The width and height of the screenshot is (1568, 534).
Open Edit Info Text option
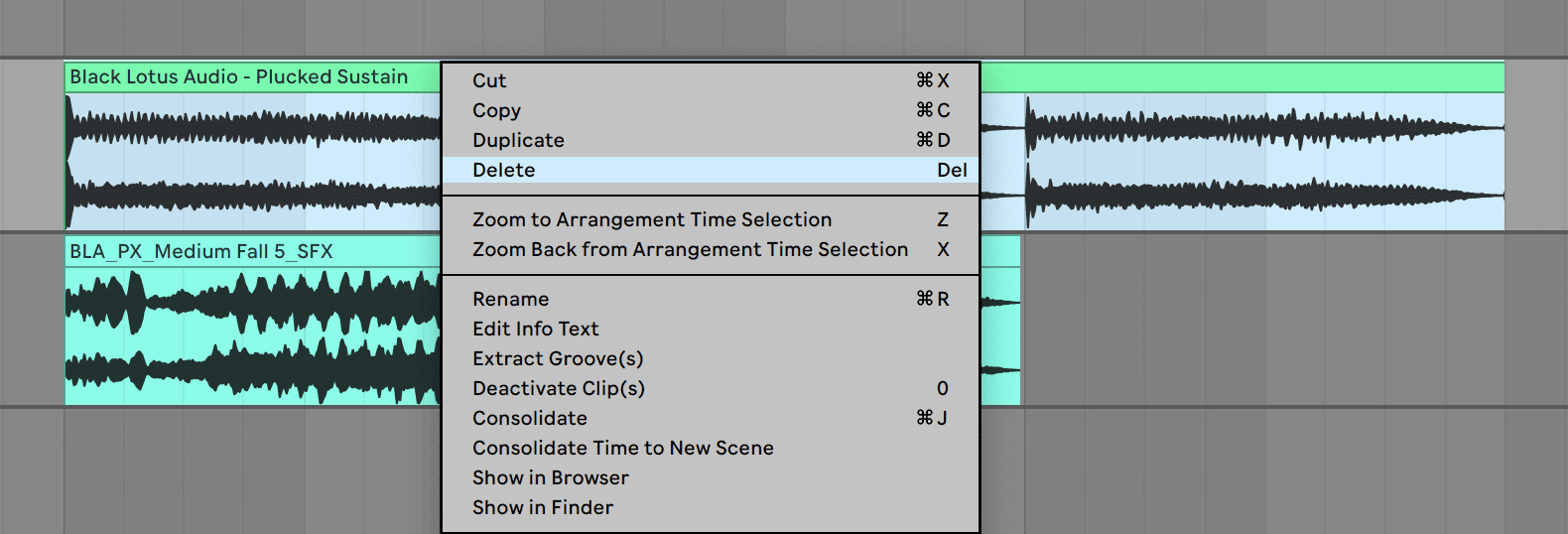711,329
